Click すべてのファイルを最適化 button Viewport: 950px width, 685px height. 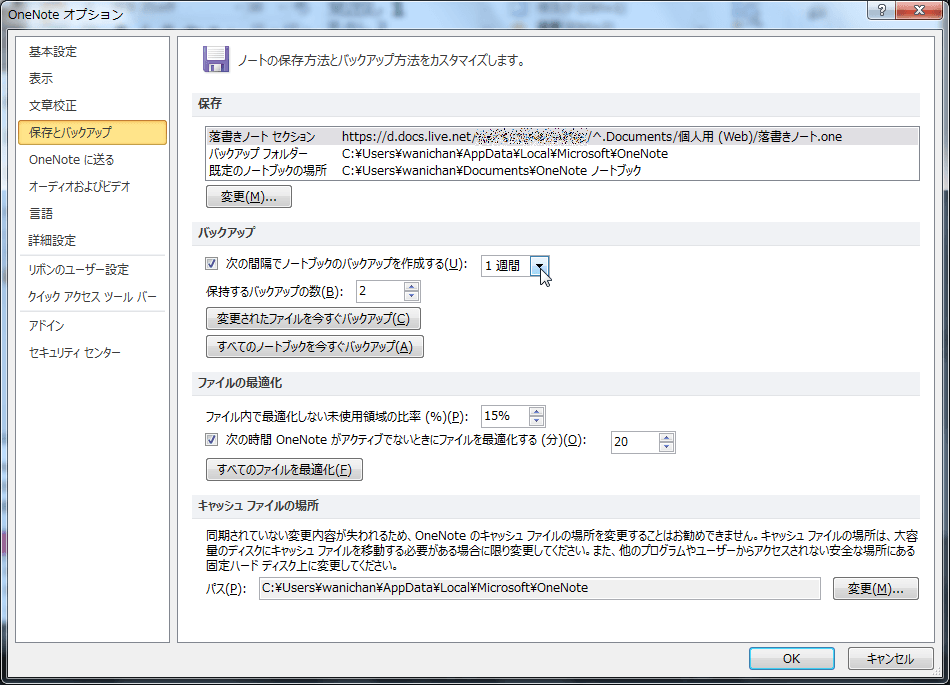(x=284, y=470)
